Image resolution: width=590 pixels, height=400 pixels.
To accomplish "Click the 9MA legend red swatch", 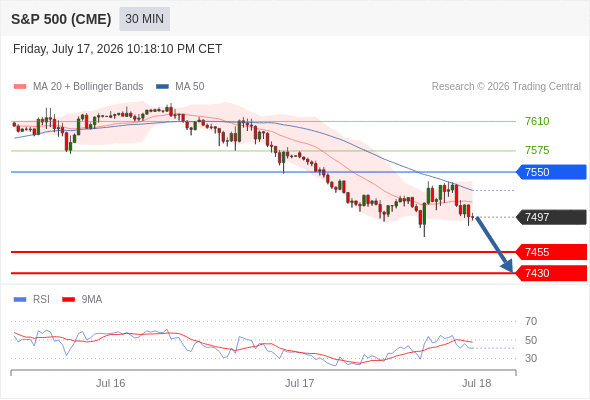I will tap(68, 300).
